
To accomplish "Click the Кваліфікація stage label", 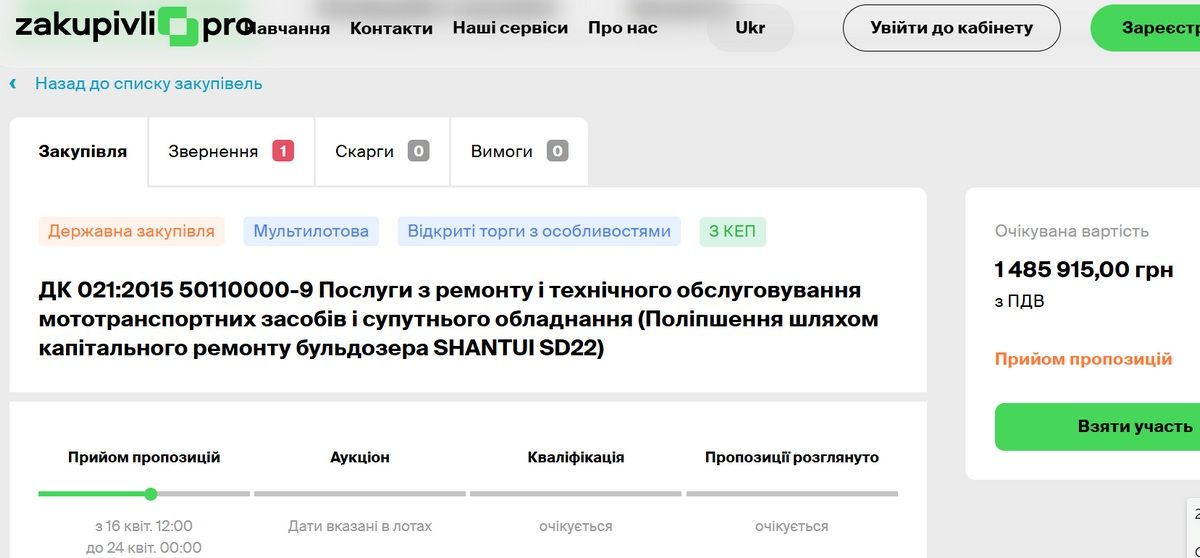I will point(576,457).
